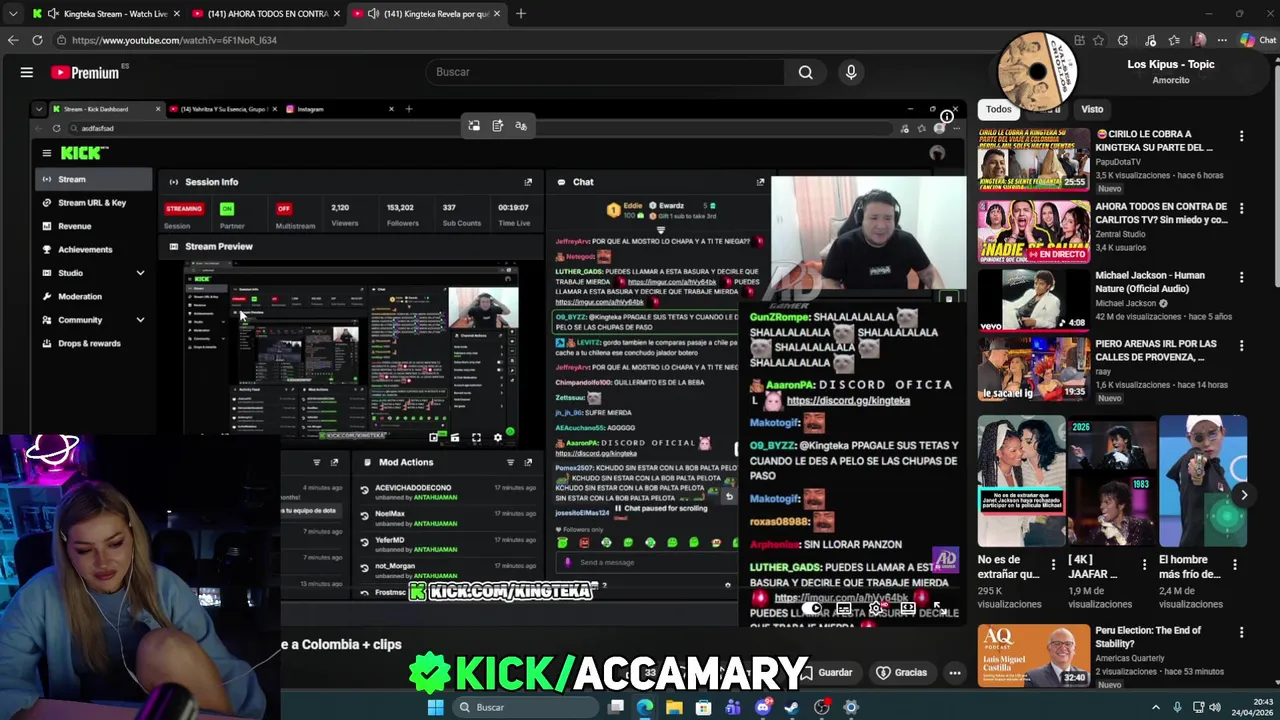Reload the YouTube page

pyautogui.click(x=37, y=40)
